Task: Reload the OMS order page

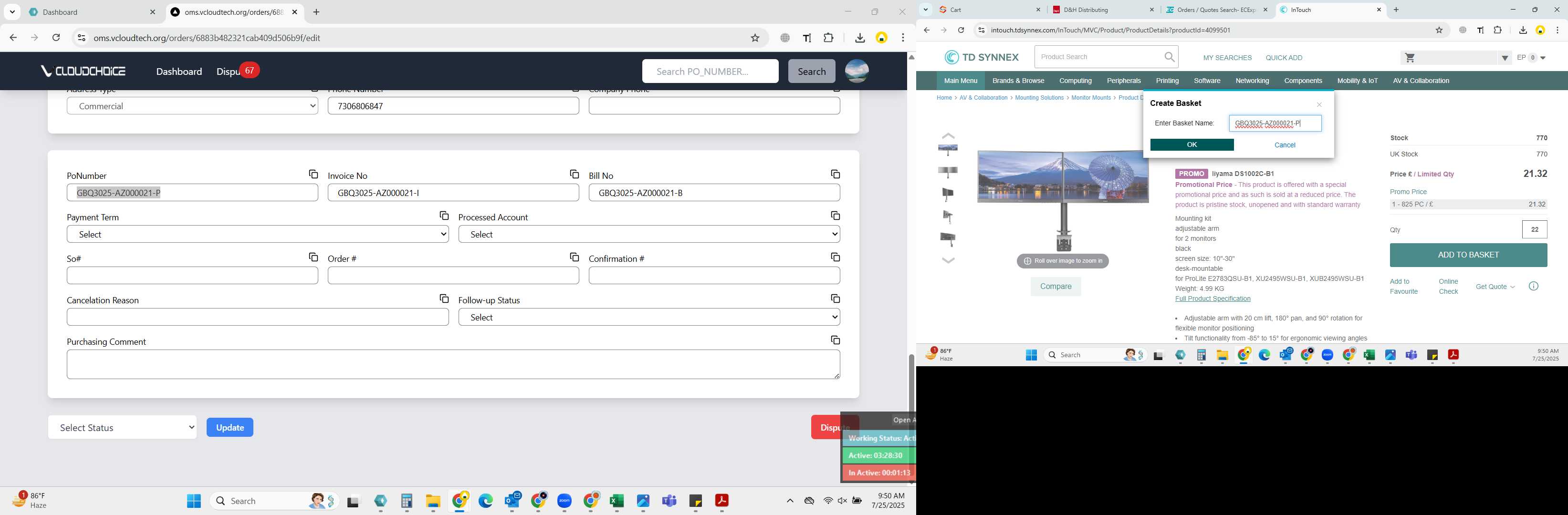Action: tap(56, 38)
